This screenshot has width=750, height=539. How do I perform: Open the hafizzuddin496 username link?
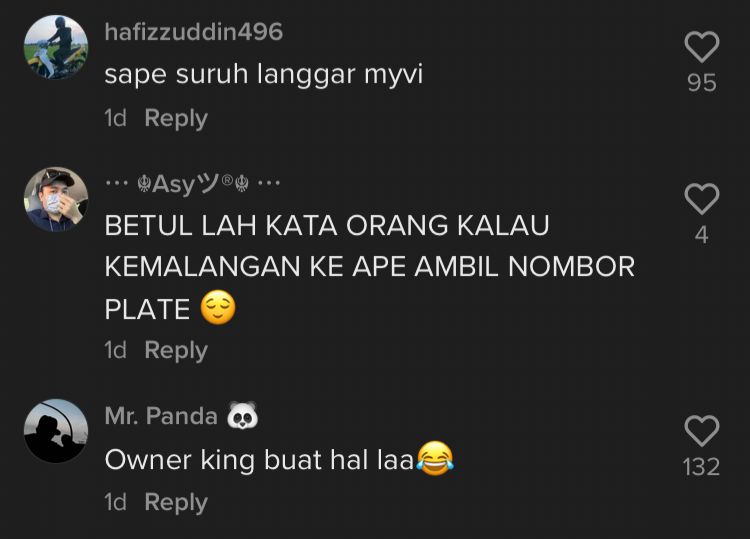[194, 32]
